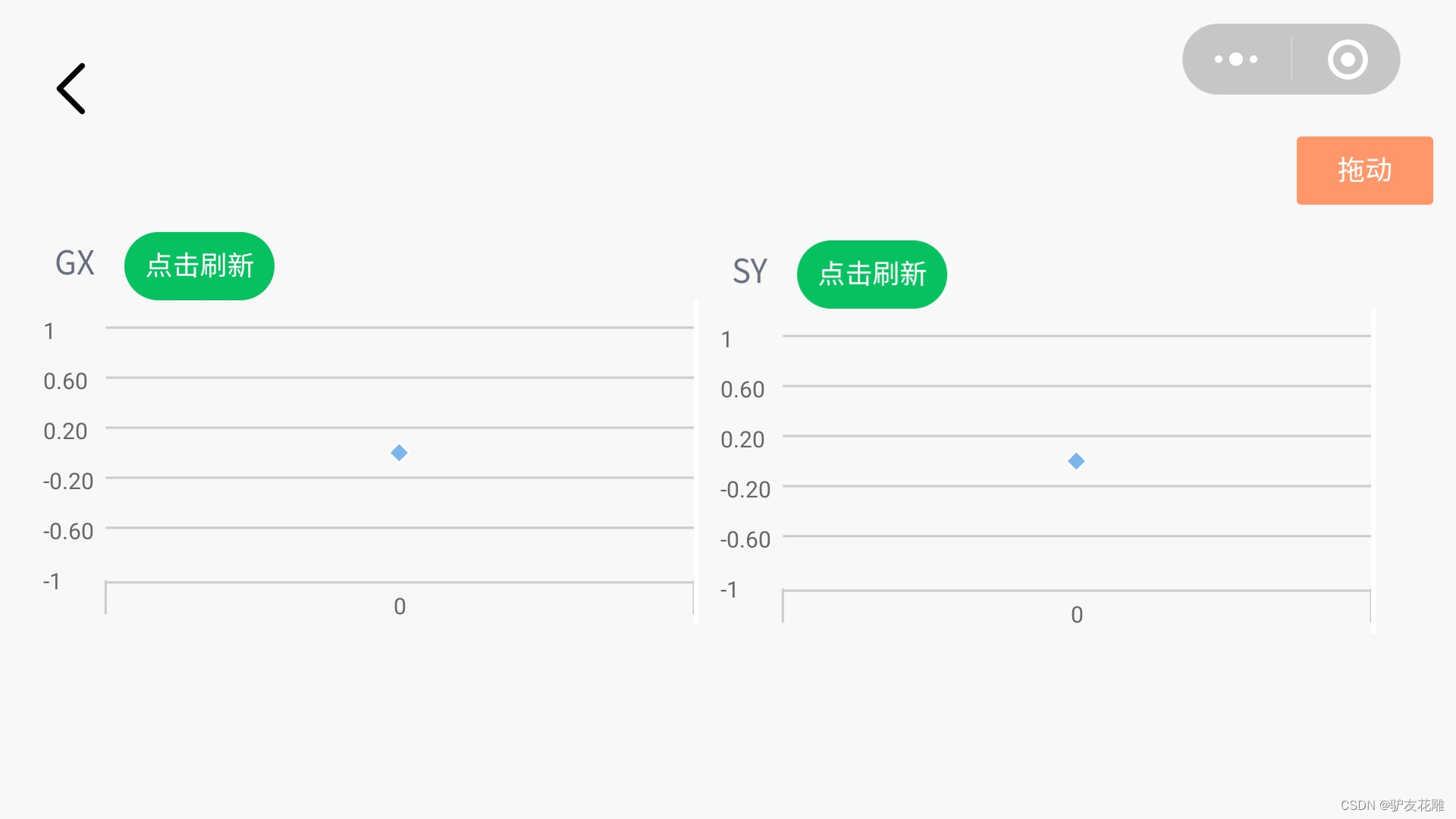Refresh the SY chart with 点击刷新
This screenshot has height=819, width=1456.
[x=872, y=275]
